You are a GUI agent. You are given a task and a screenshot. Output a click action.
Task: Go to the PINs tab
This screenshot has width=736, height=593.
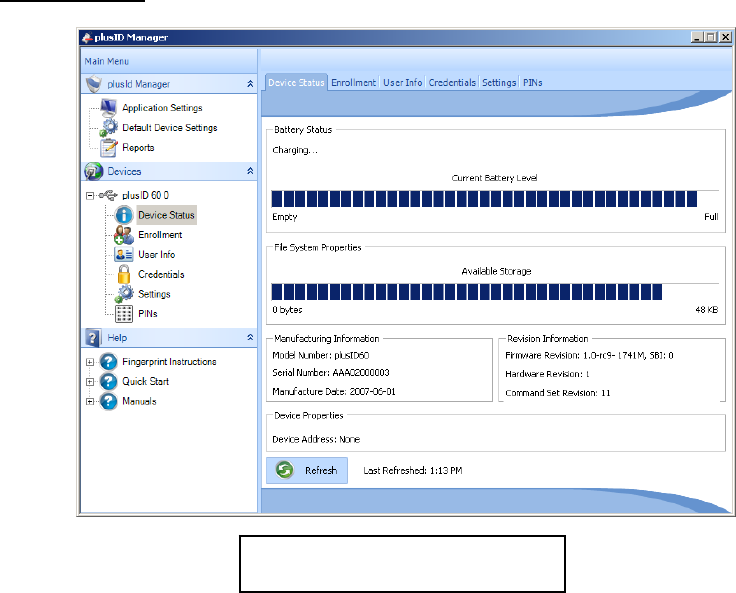pos(533,83)
